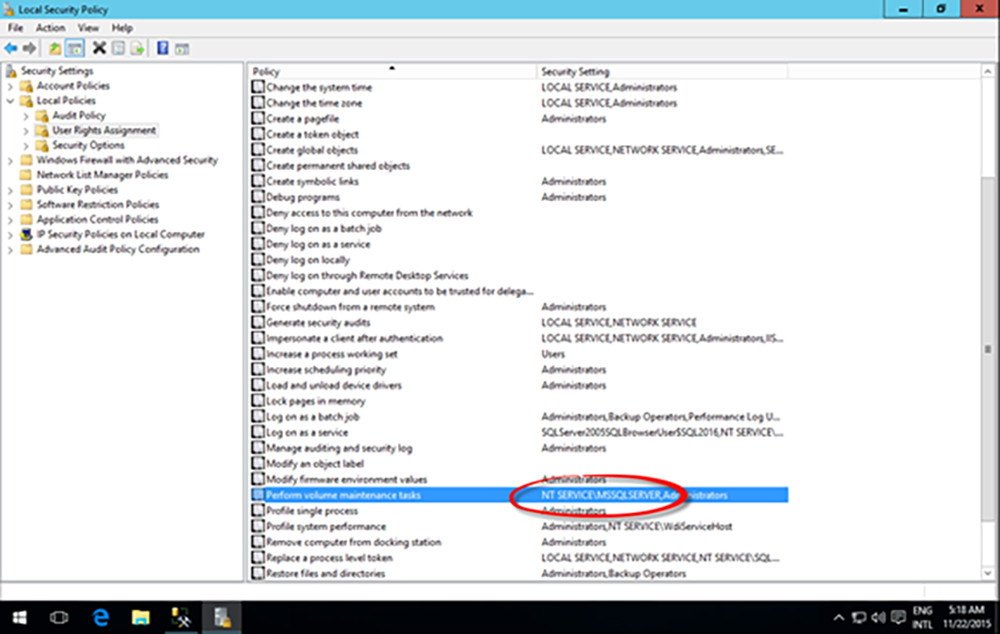Image resolution: width=1000 pixels, height=634 pixels.
Task: Click the IP Security Policies on Local Computer icon
Action: pyautogui.click(x=27, y=234)
